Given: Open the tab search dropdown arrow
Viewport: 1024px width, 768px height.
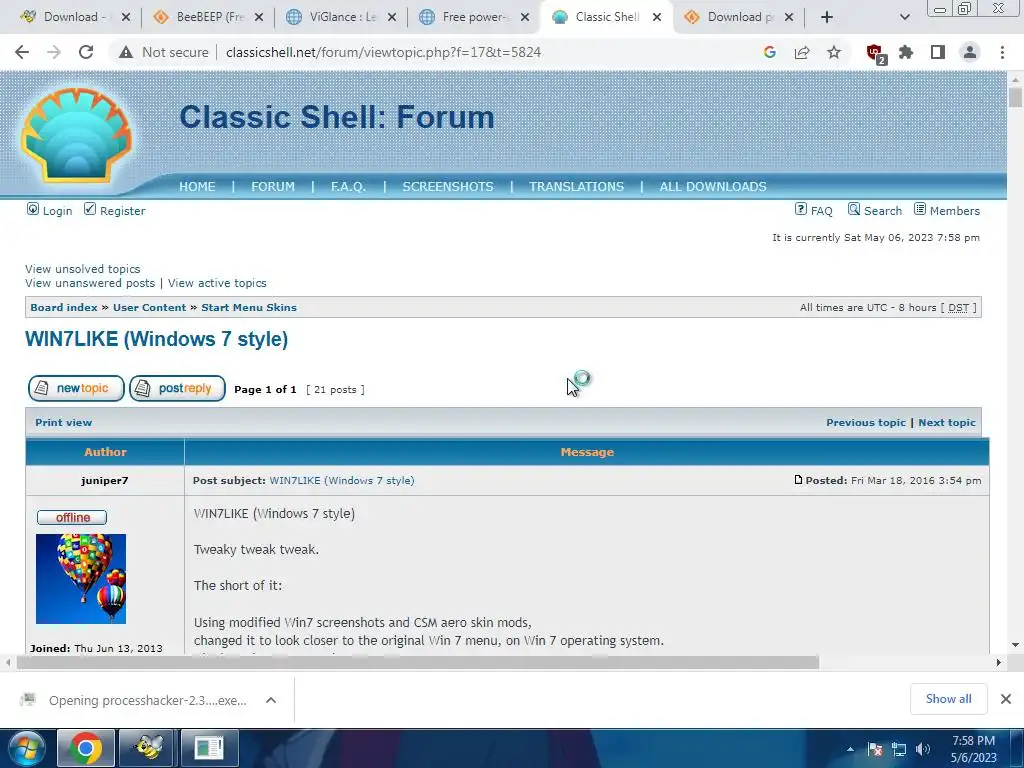Looking at the screenshot, I should [x=904, y=17].
